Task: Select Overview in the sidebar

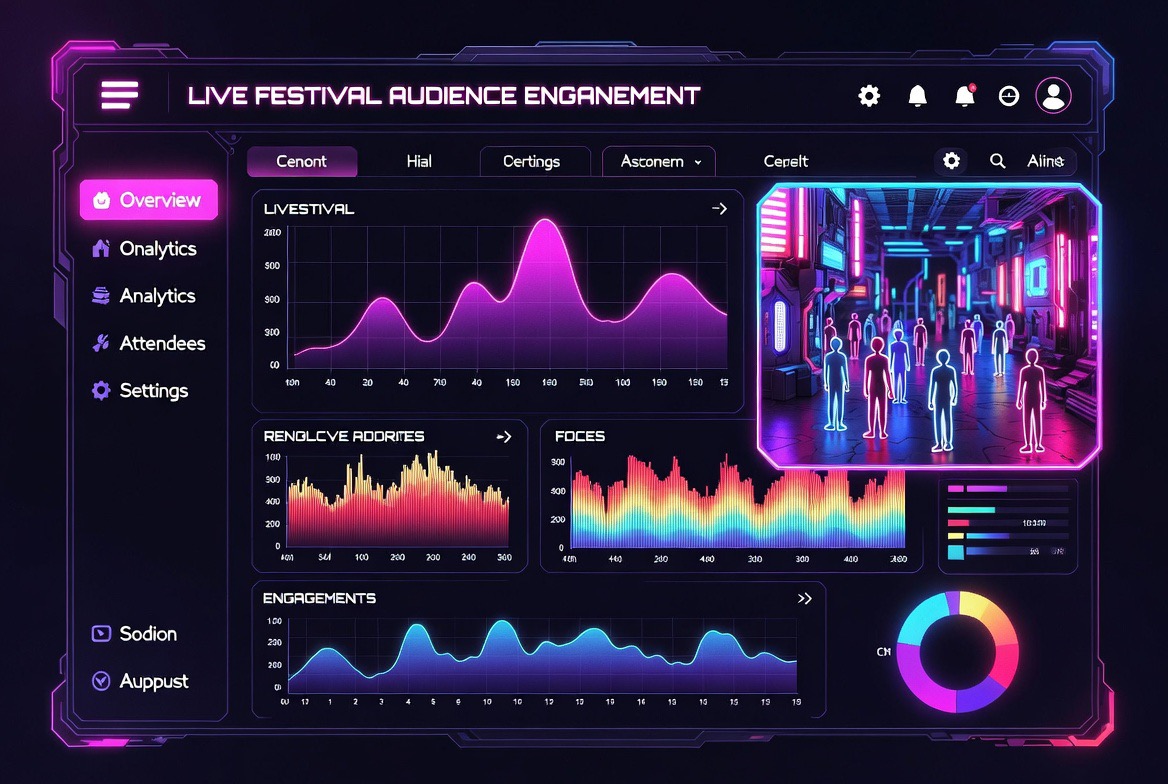Action: click(x=149, y=200)
